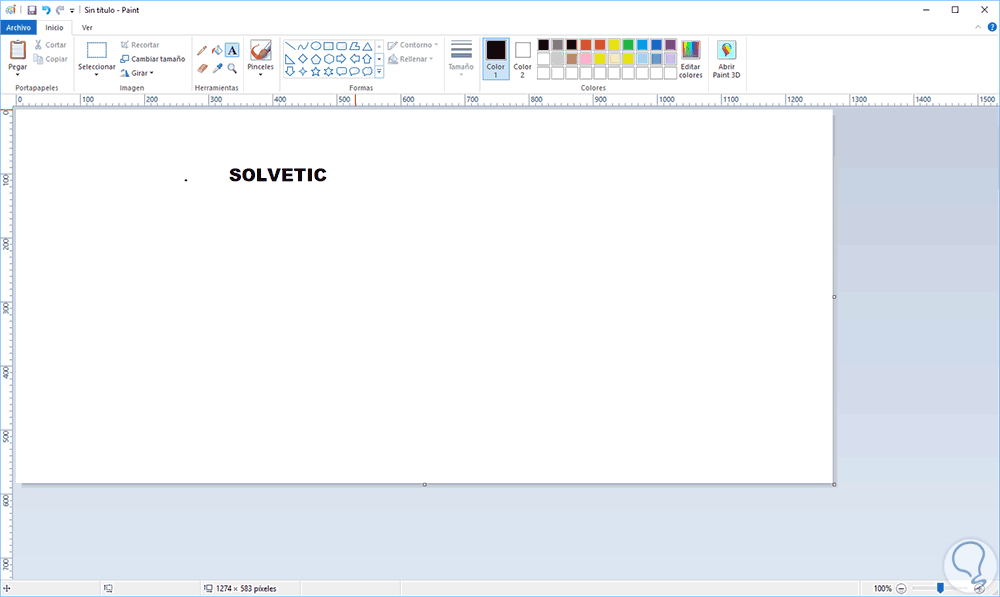Open the Archivo file menu
Image resolution: width=1000 pixels, height=597 pixels.
coord(18,27)
